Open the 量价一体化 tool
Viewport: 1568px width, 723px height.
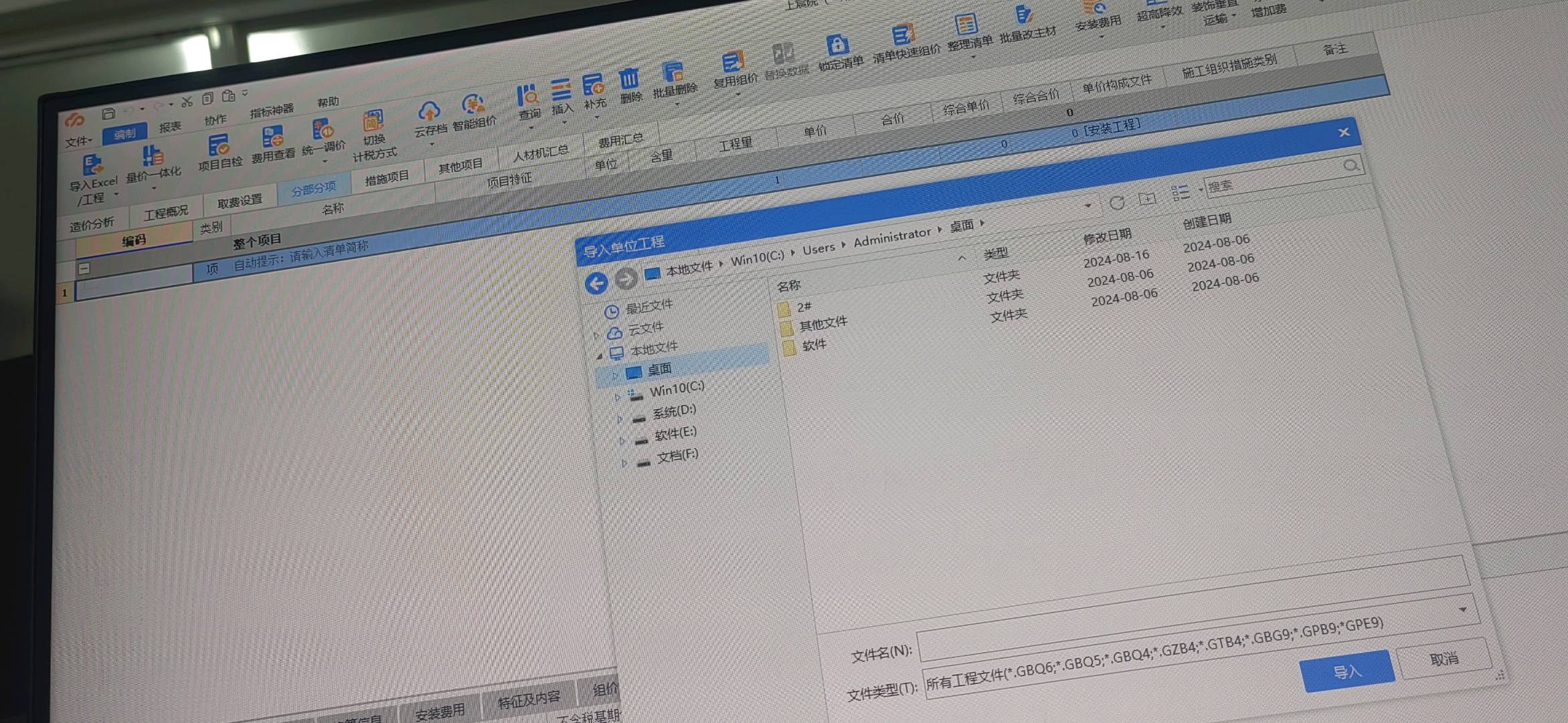point(153,156)
